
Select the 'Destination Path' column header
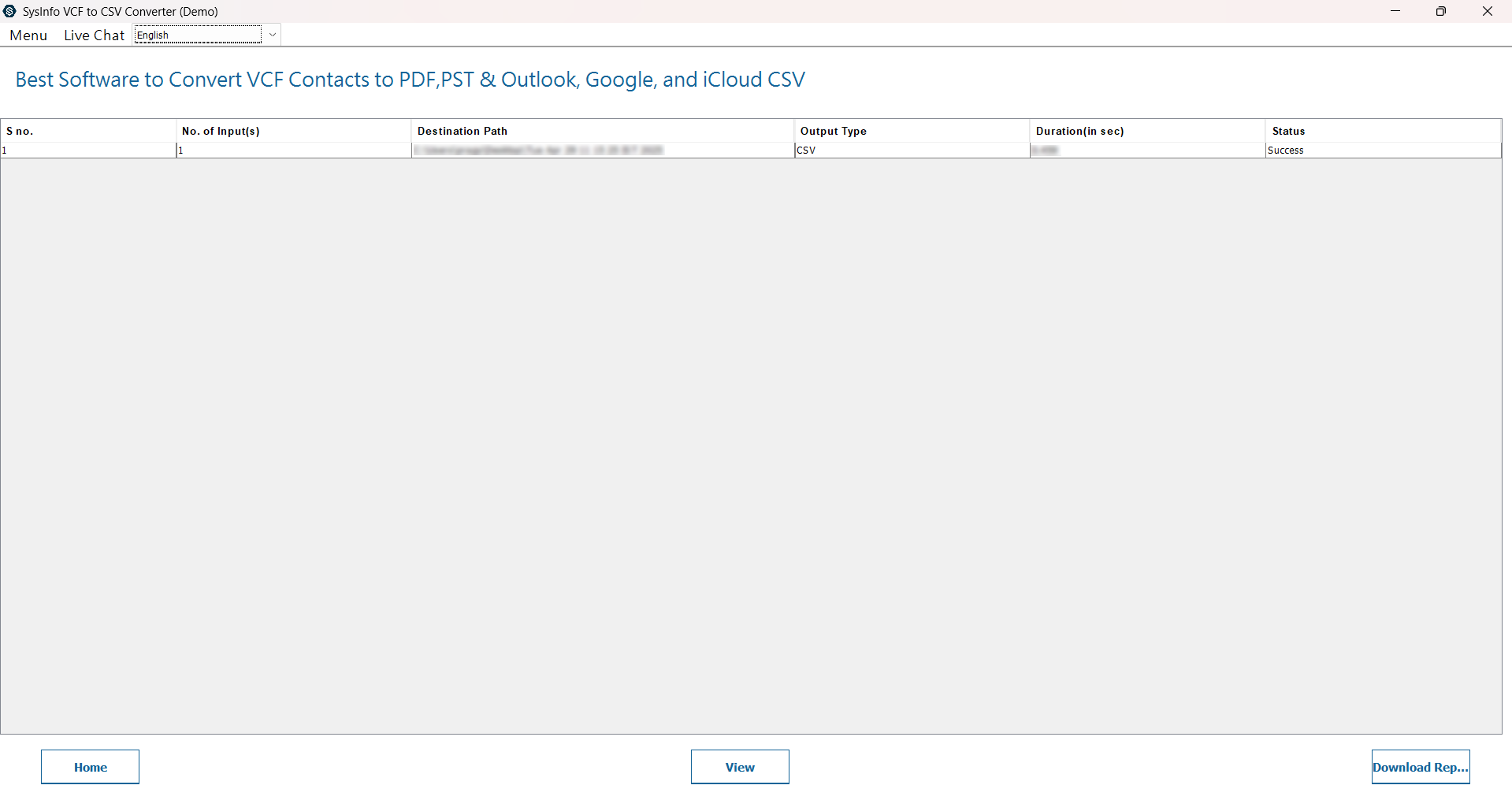tap(603, 131)
